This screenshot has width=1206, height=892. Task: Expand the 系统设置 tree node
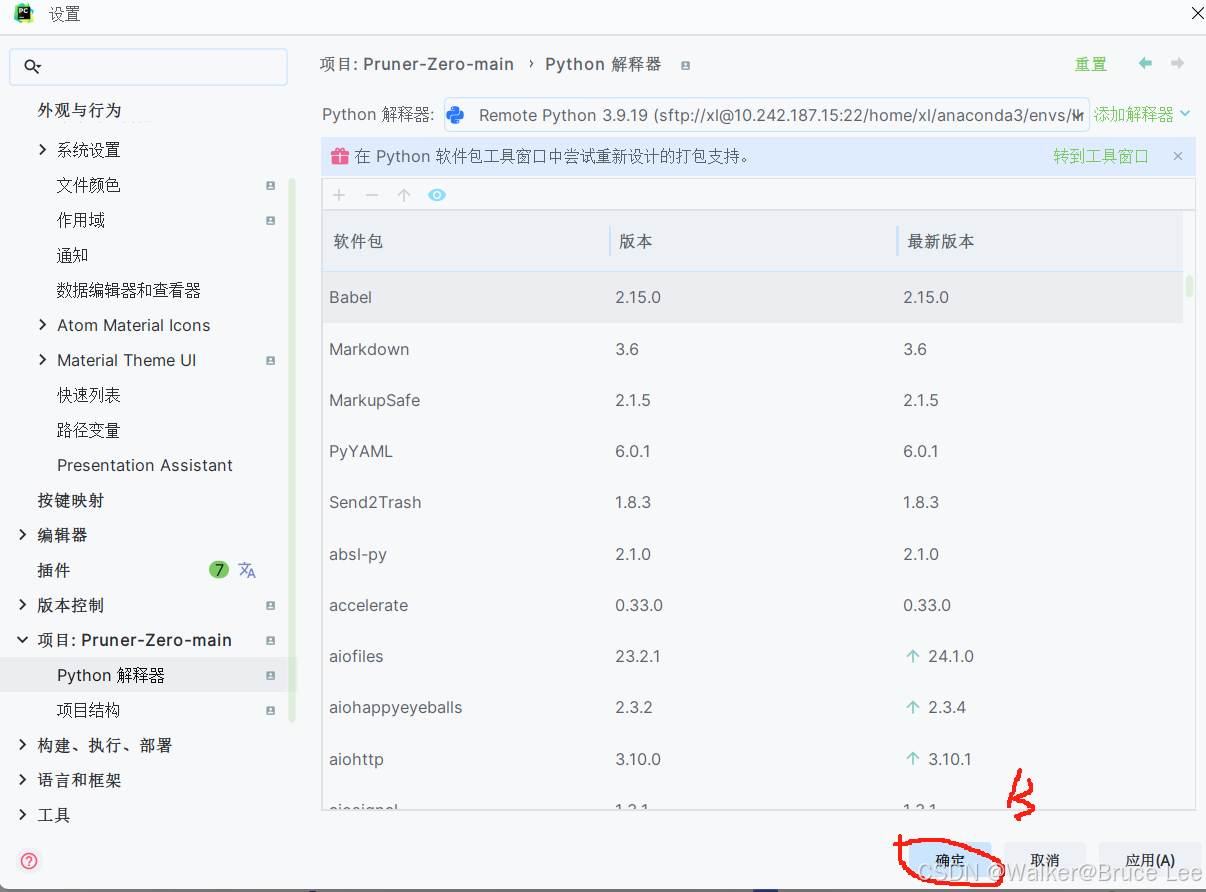click(42, 150)
